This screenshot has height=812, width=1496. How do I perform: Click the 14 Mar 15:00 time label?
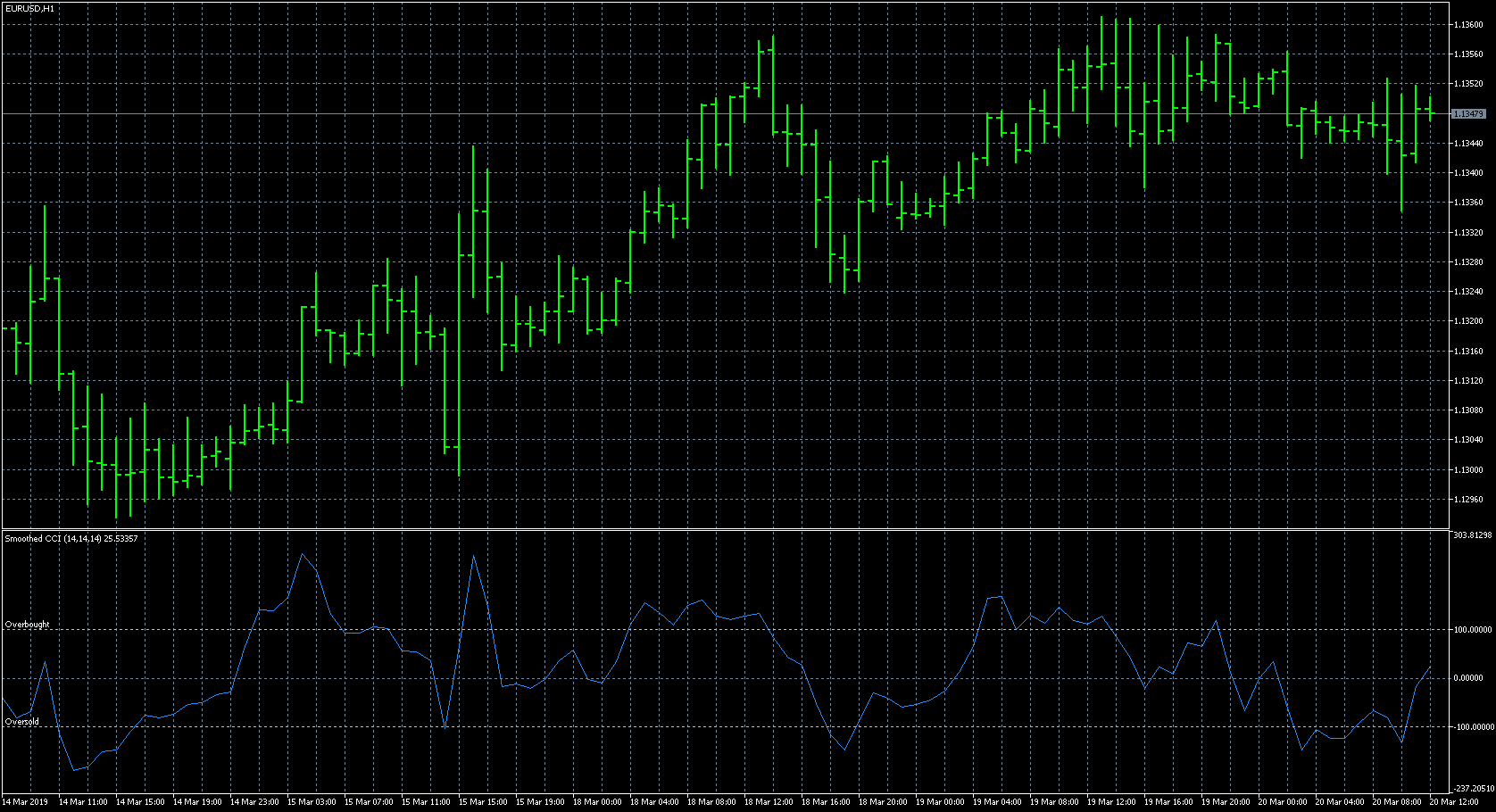pyautogui.click(x=140, y=802)
